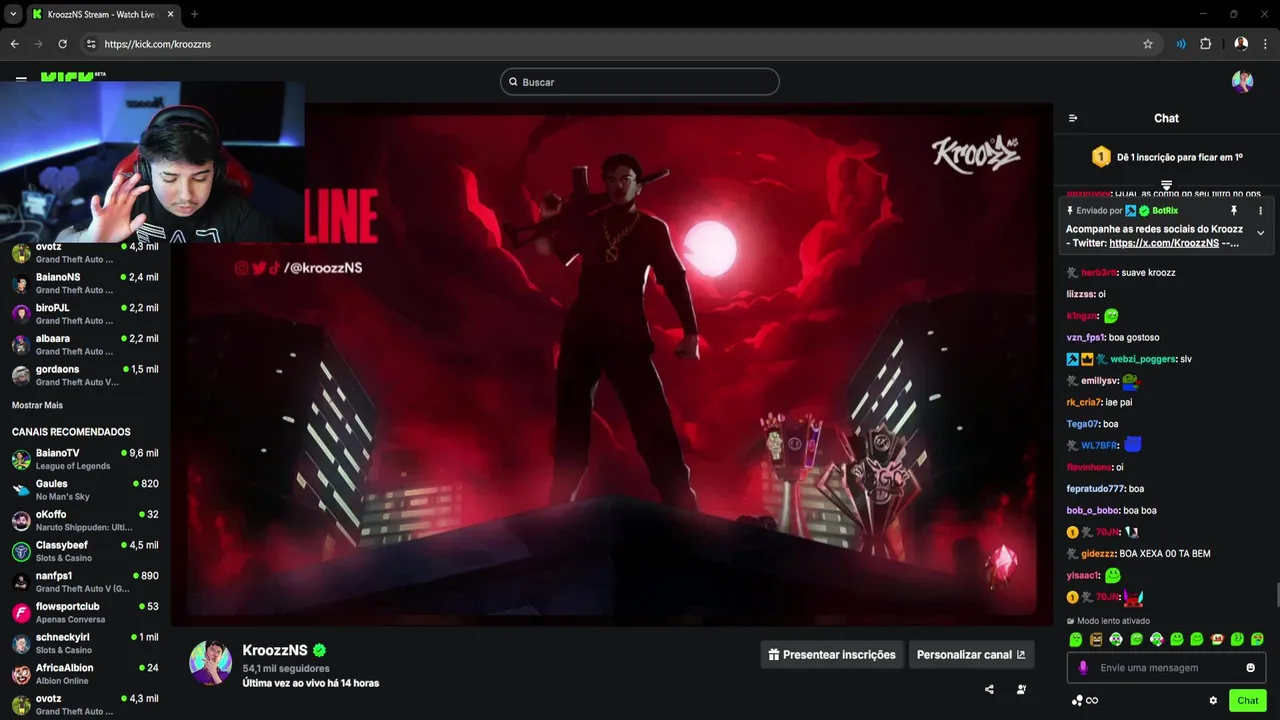This screenshot has height=720, width=1280.
Task: Bookmark page with star icon
Action: pos(1148,44)
